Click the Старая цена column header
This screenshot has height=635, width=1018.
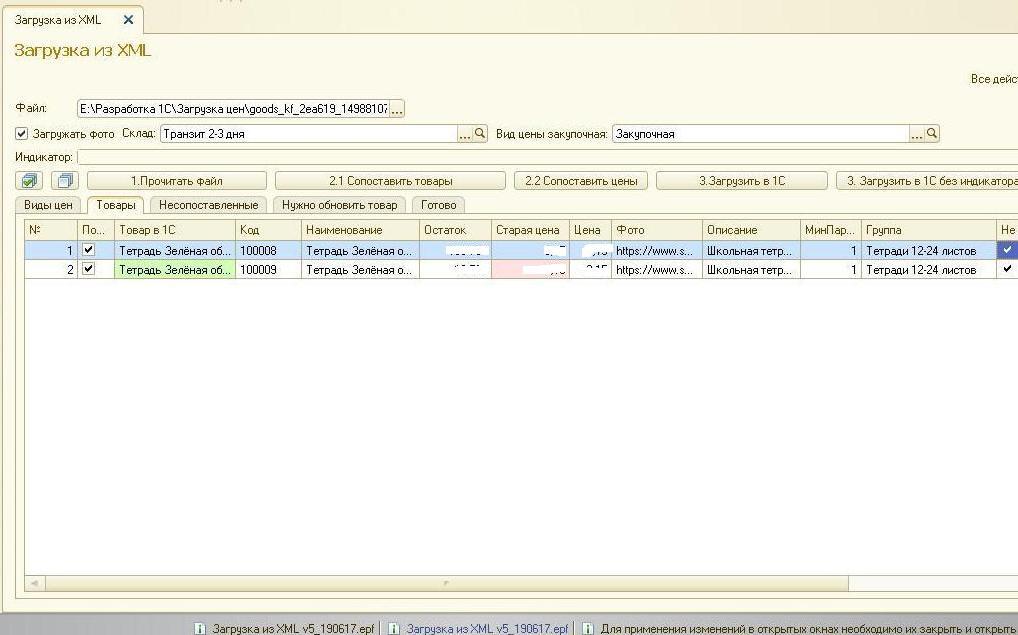[530, 230]
